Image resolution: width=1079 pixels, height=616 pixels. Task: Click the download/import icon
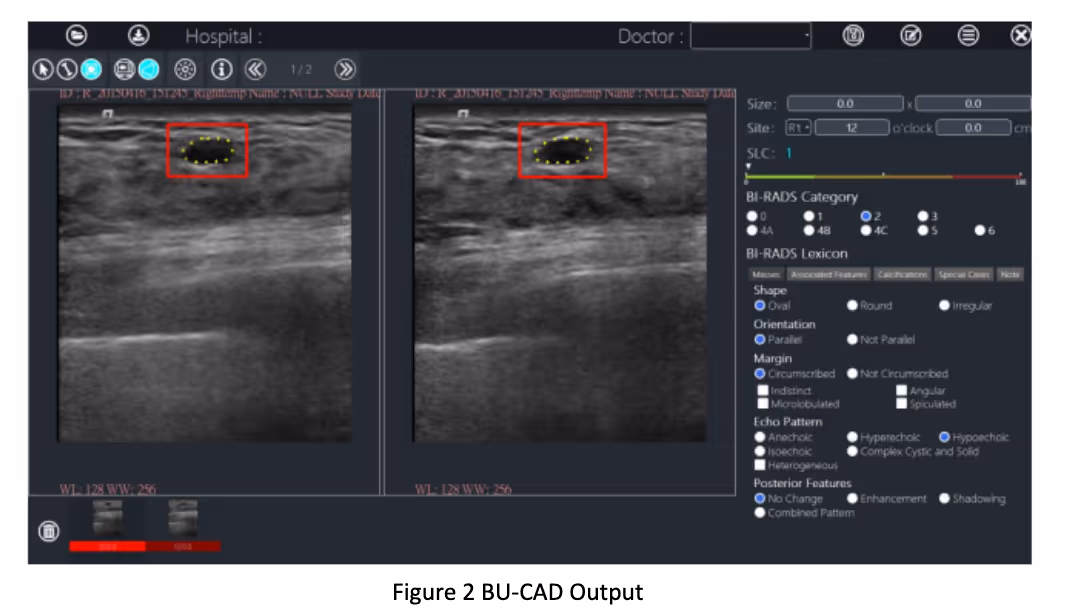pyautogui.click(x=138, y=35)
